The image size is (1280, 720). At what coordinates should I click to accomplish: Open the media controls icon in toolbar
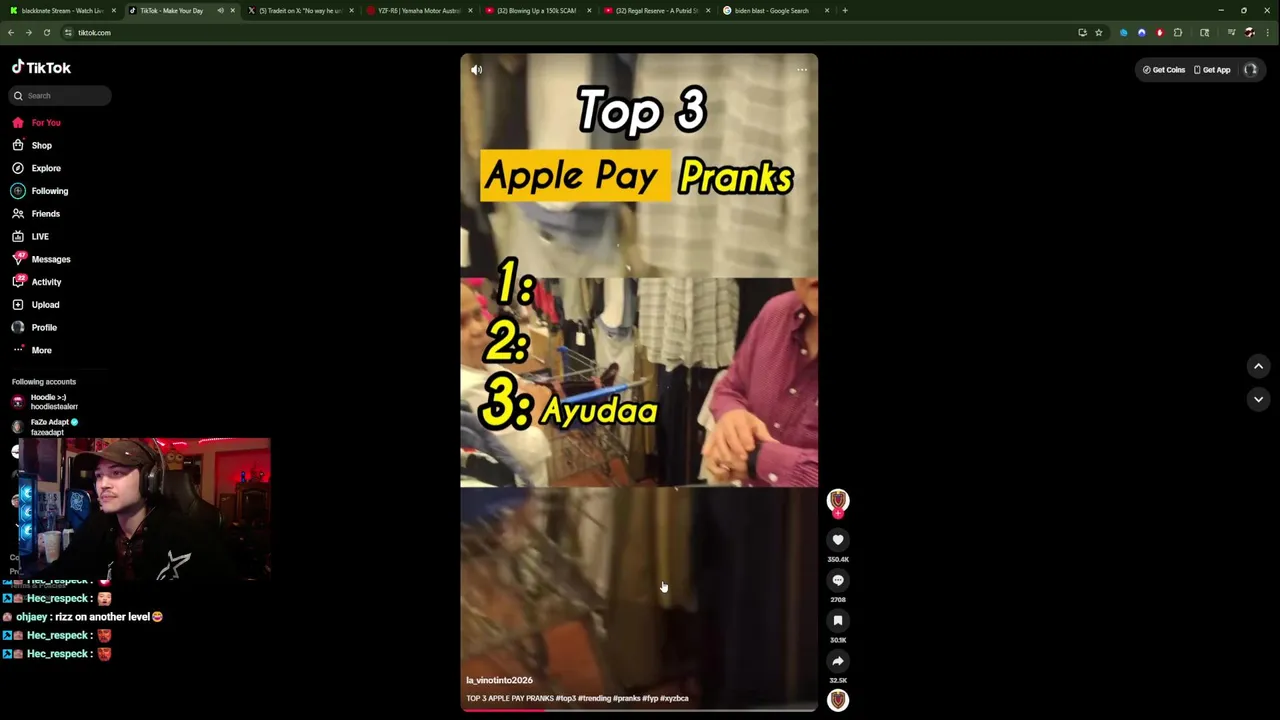pyautogui.click(x=1231, y=33)
